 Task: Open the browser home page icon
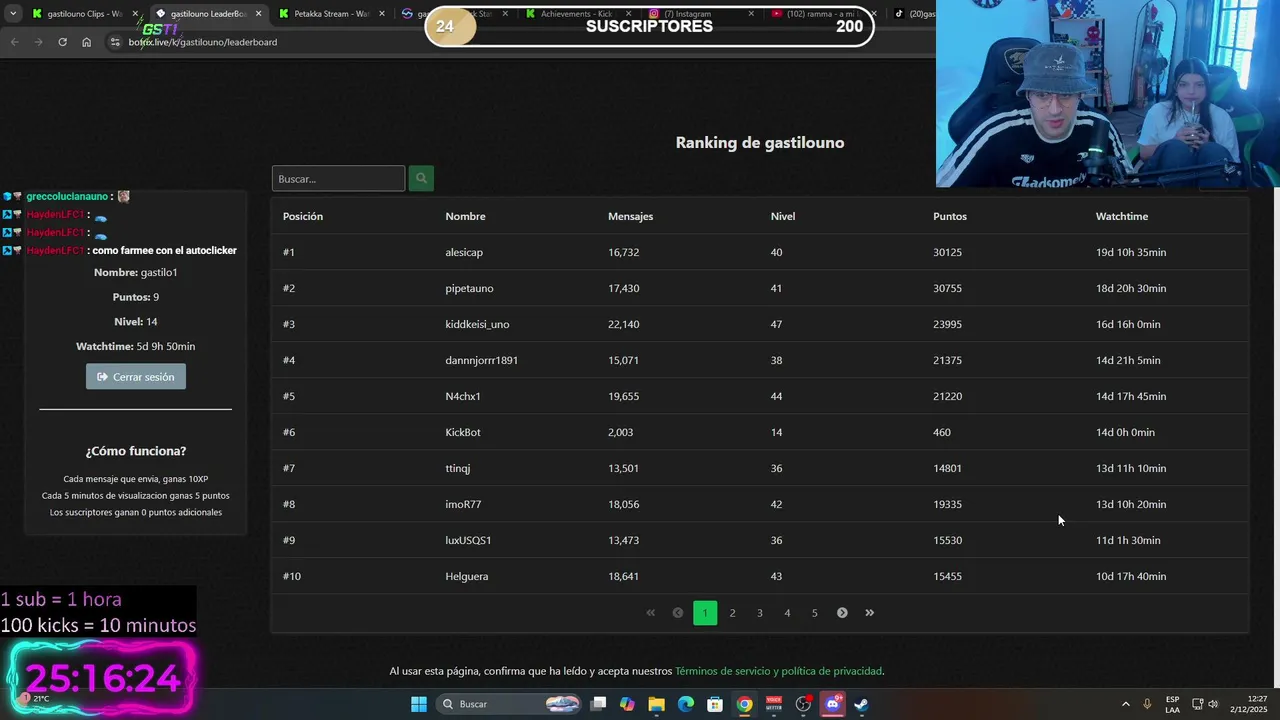(x=86, y=42)
